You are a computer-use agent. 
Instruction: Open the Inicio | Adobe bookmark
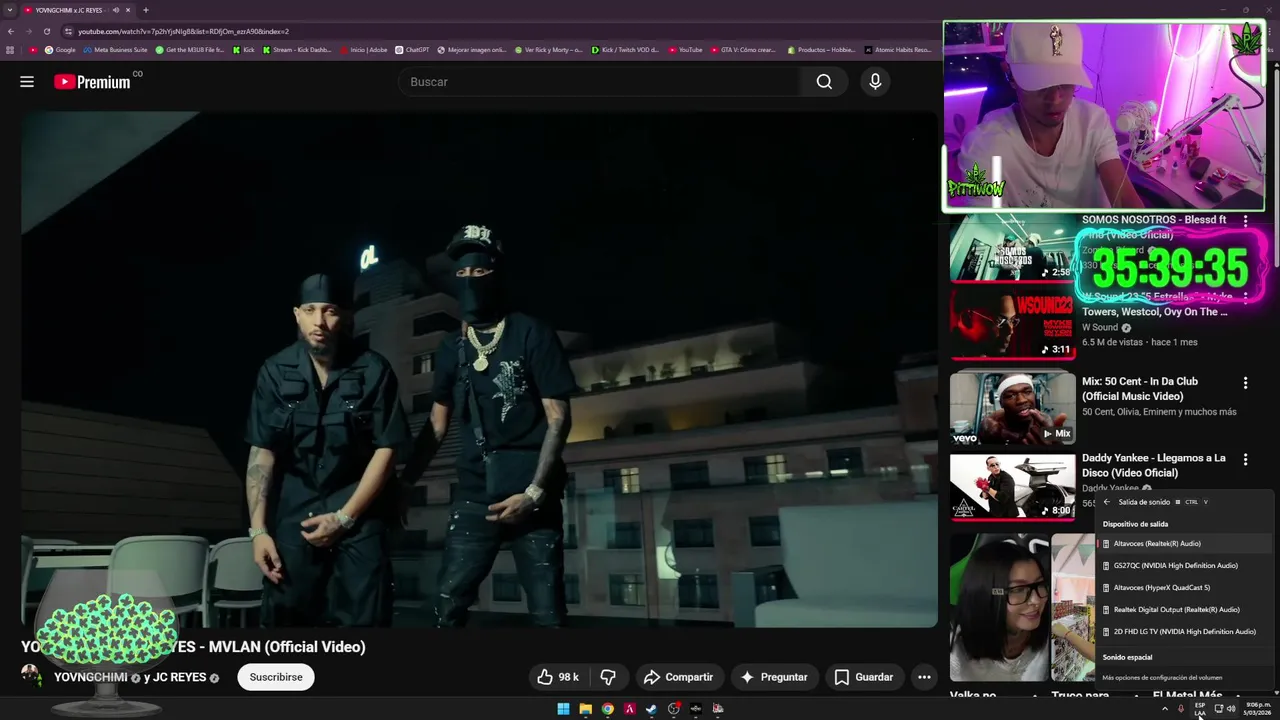click(x=364, y=49)
